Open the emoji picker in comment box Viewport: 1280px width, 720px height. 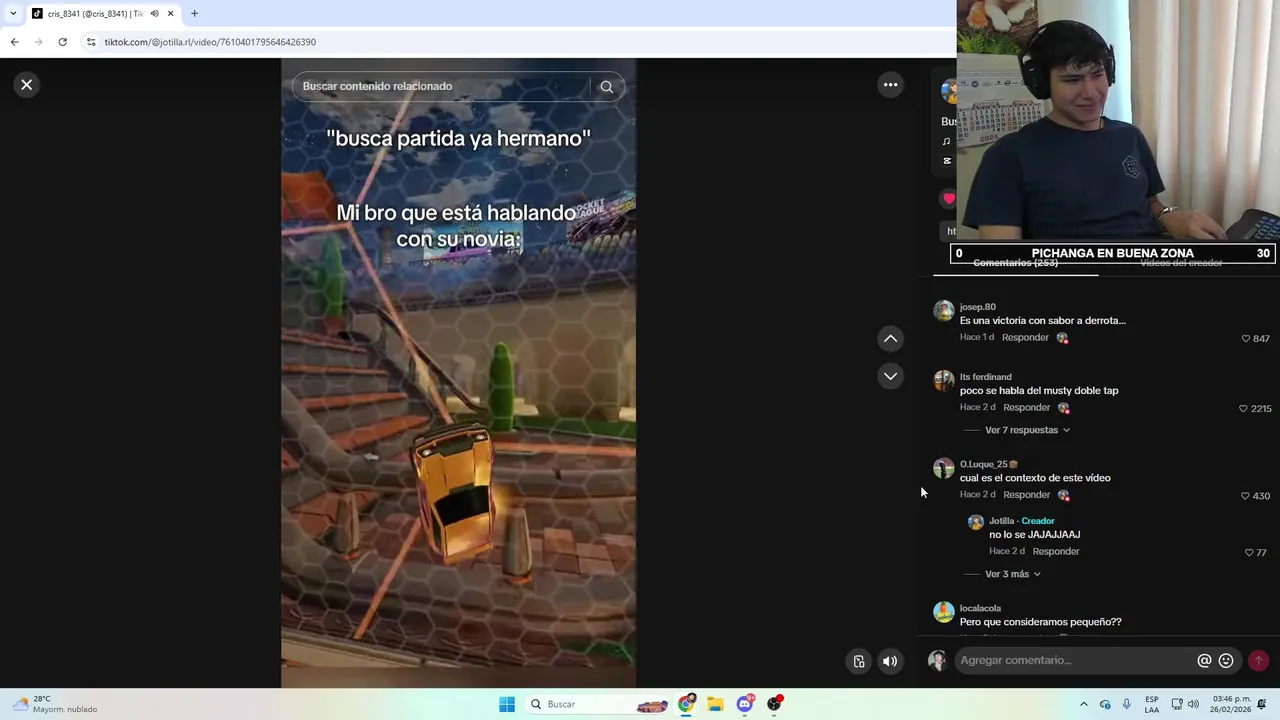1226,661
